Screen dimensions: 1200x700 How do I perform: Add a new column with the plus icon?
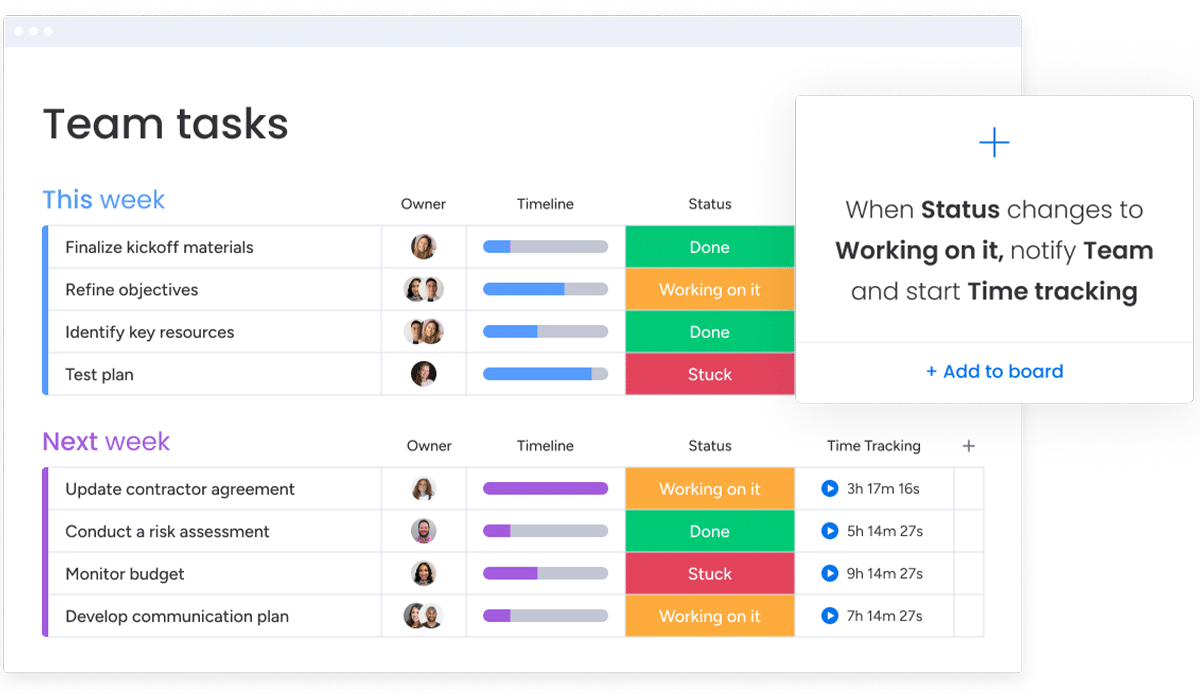pyautogui.click(x=968, y=446)
